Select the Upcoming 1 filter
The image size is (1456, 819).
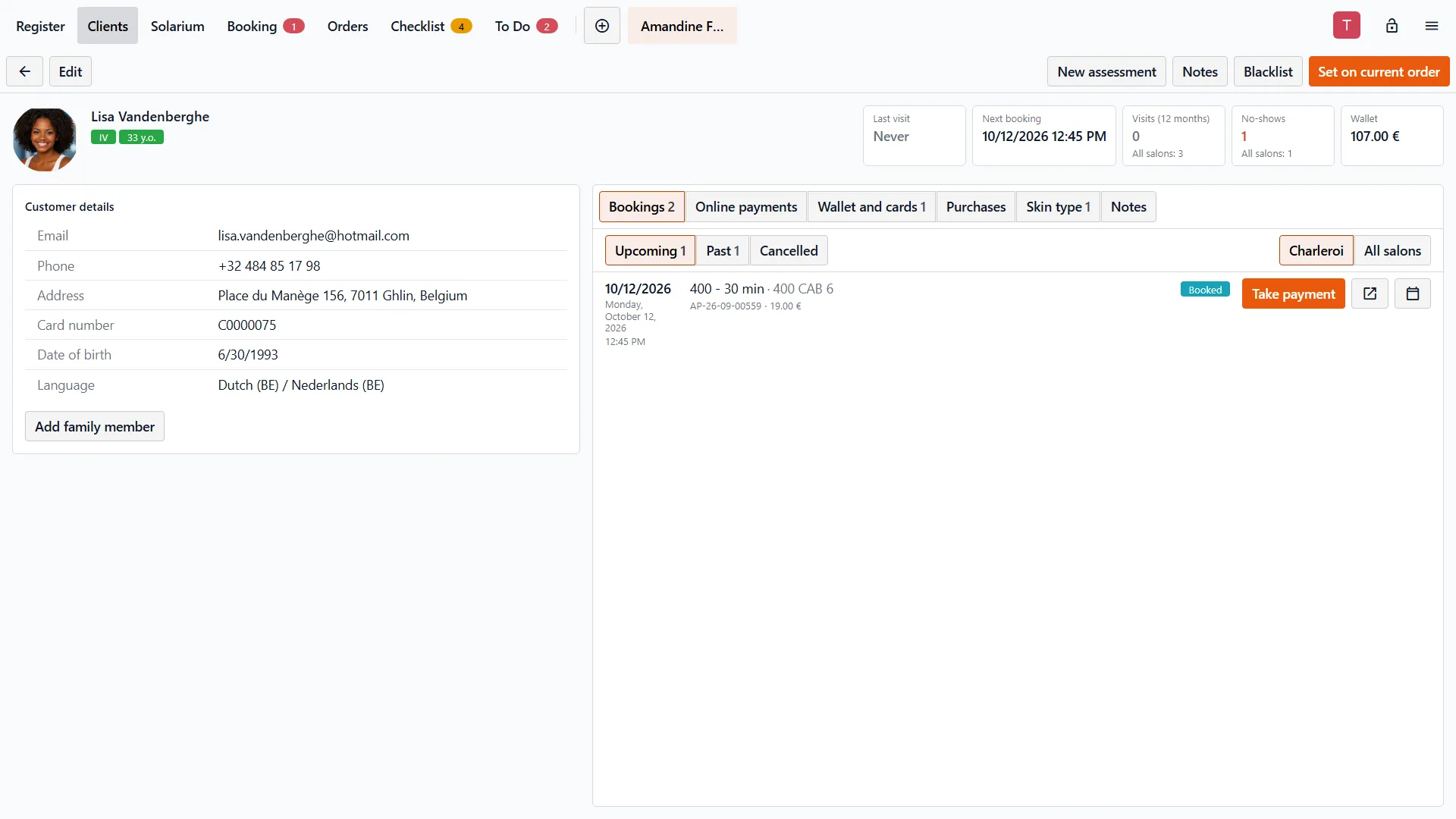coord(650,250)
